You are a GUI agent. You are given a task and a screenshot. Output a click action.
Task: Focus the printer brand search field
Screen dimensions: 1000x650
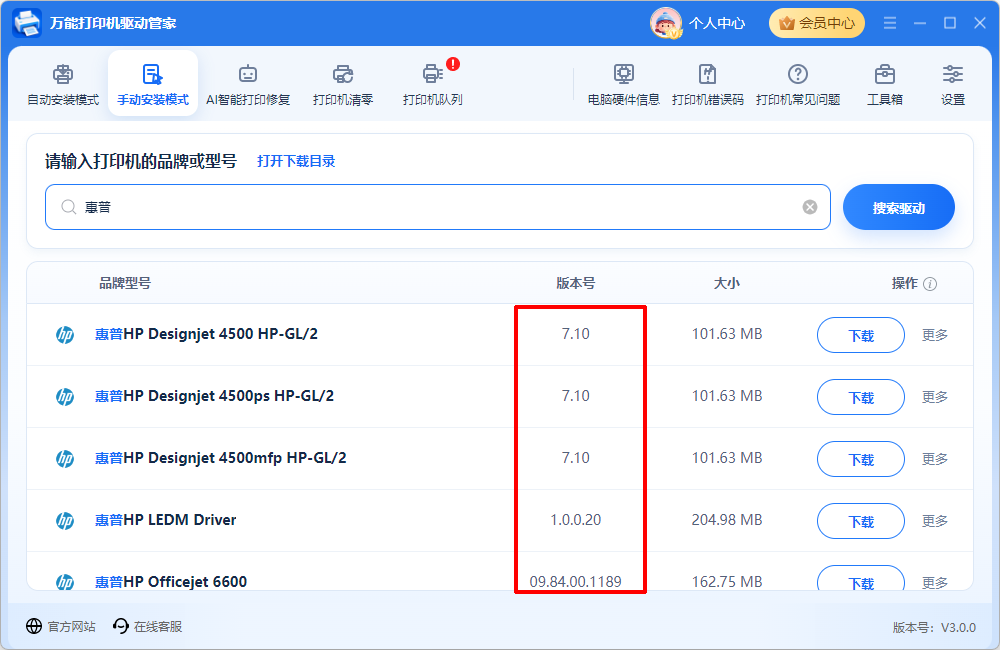coord(438,207)
